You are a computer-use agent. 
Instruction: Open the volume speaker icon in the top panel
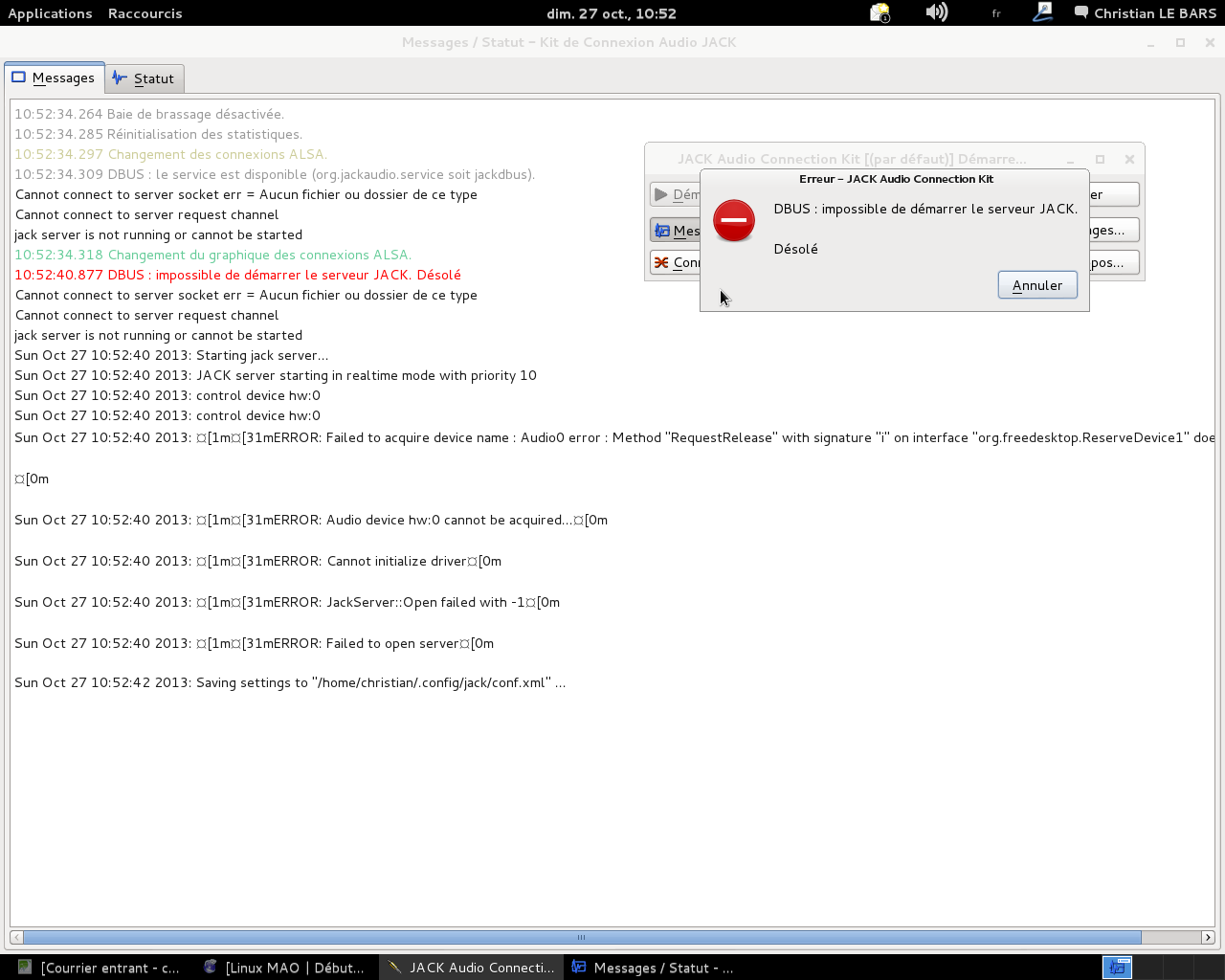tap(937, 12)
